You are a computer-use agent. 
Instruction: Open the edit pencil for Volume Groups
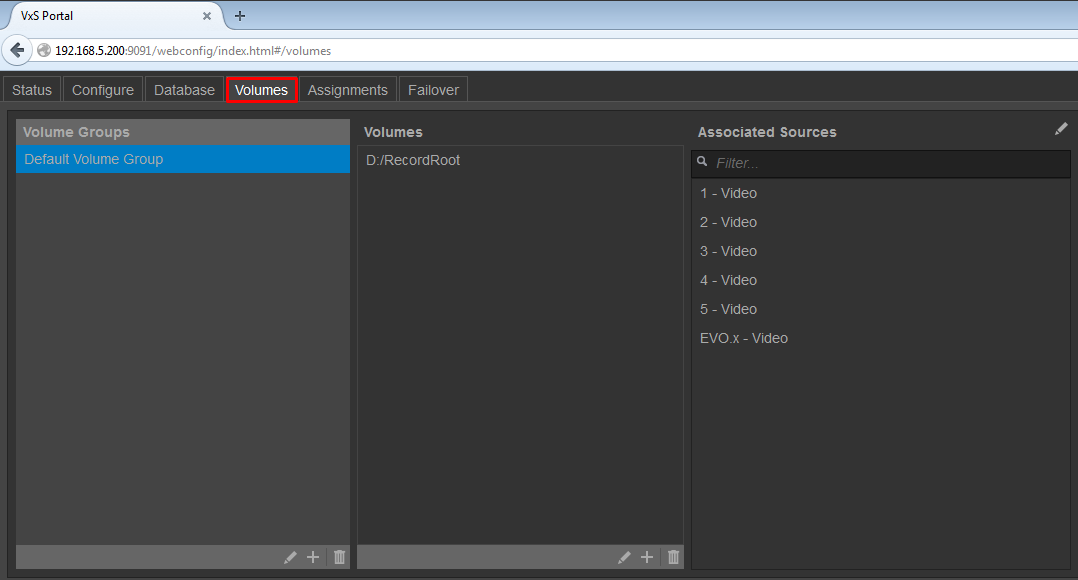click(x=290, y=557)
